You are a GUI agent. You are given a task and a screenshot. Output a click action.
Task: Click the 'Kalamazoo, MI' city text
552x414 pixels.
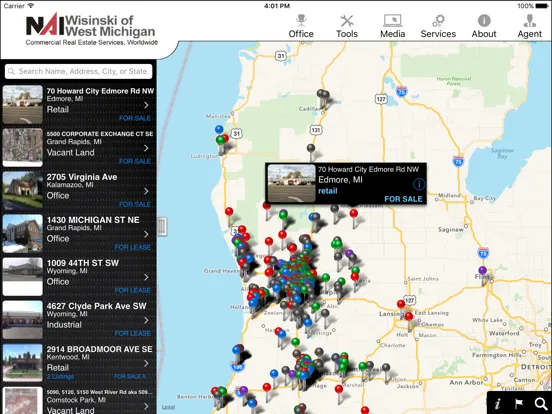click(70, 185)
